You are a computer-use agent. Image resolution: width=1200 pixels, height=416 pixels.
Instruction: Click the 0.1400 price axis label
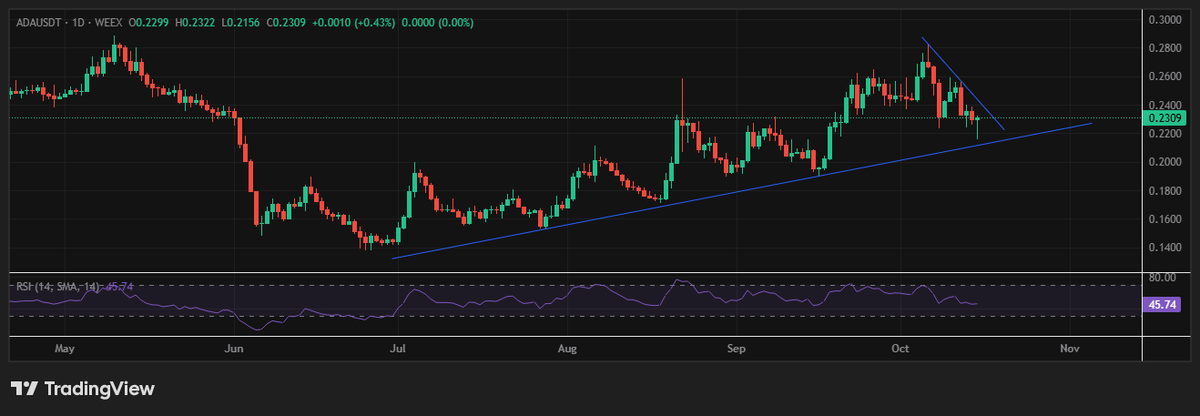[x=1165, y=247]
